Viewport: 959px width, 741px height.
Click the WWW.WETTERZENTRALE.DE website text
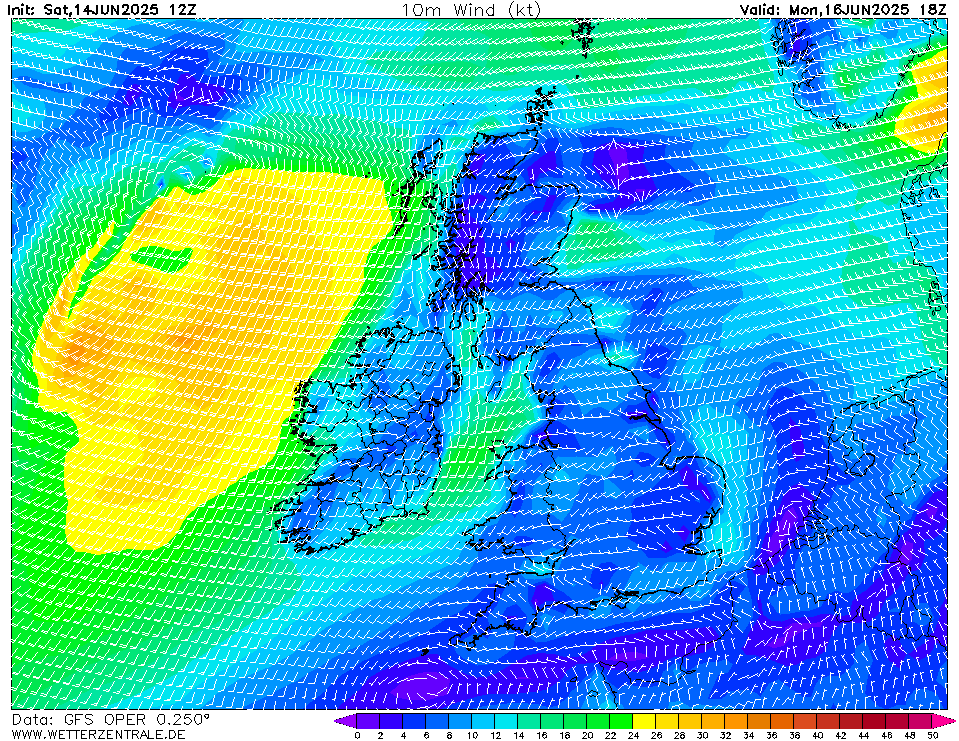click(x=98, y=734)
